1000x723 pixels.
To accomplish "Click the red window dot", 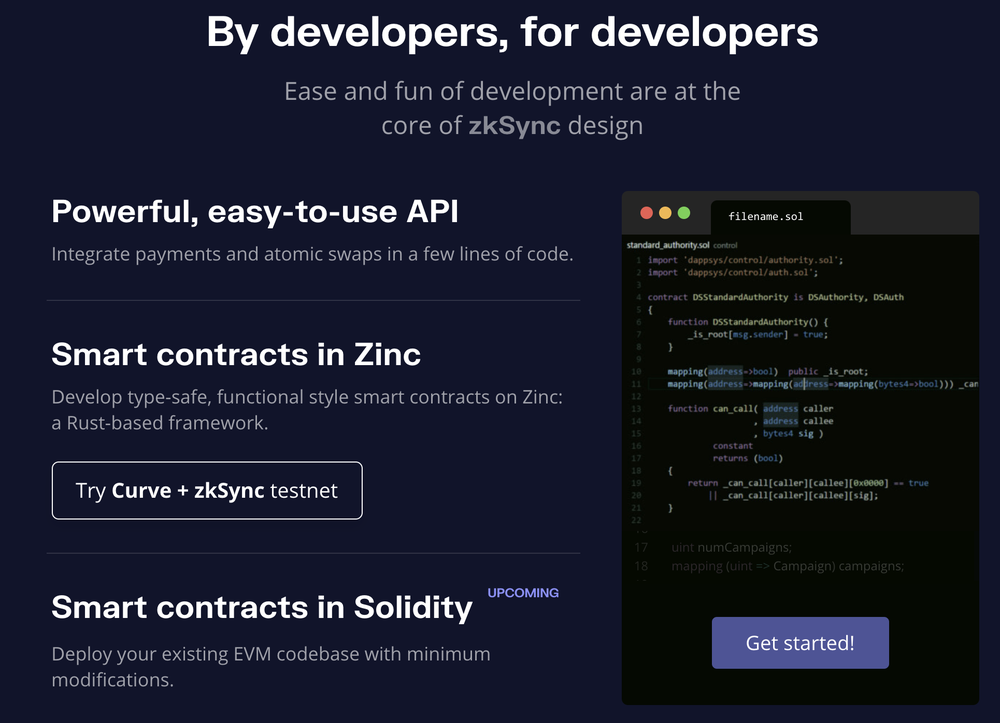I will point(646,213).
